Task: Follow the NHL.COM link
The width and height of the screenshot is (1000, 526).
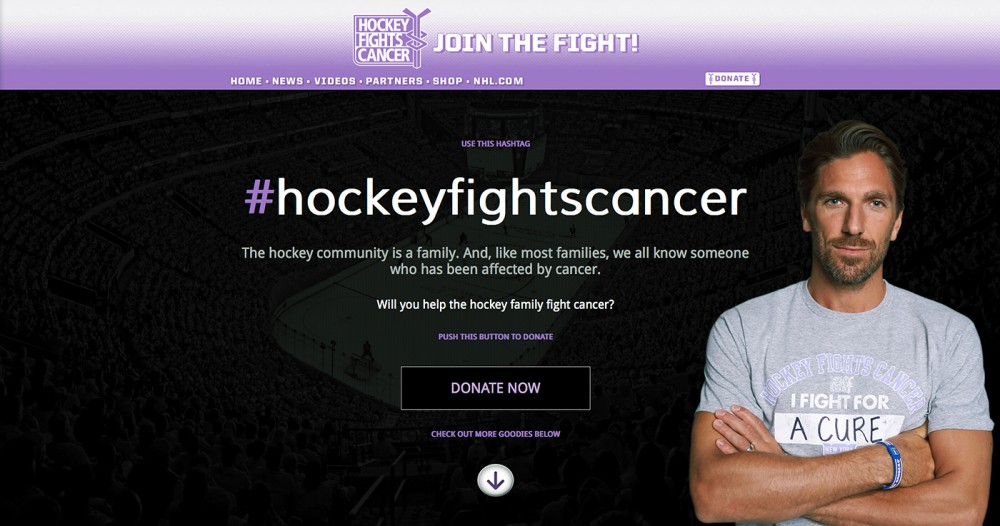Action: 498,81
